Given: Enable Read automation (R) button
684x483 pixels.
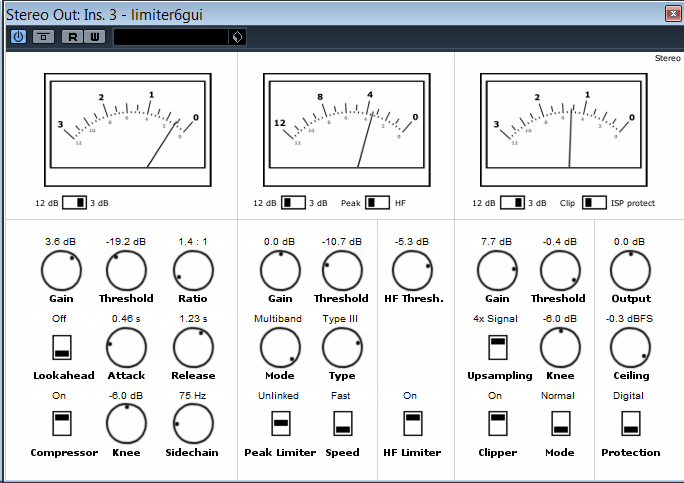Looking at the screenshot, I should (72, 37).
